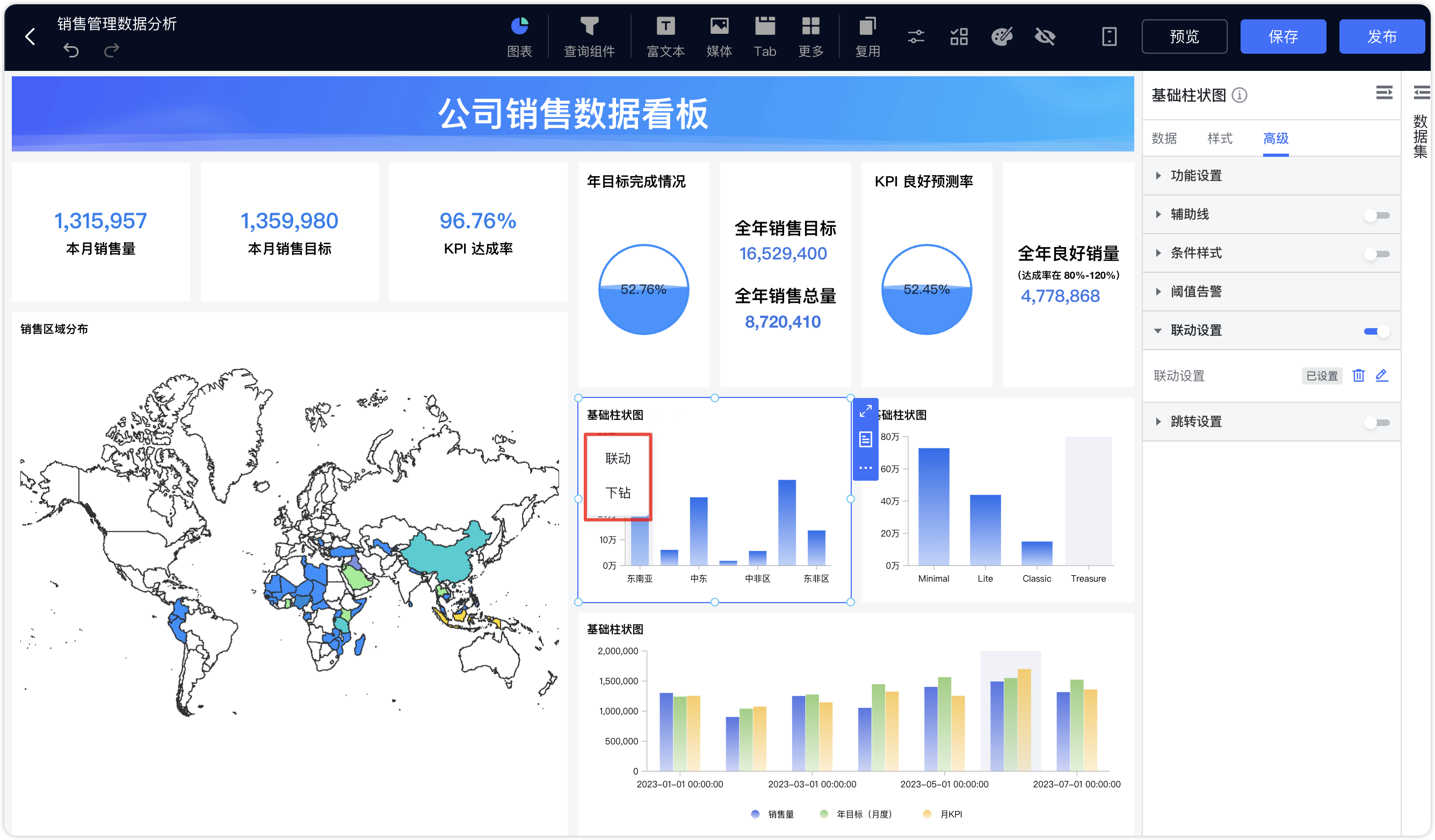Enable the 辅助线 toggle
The width and height of the screenshot is (1435, 840).
(x=1377, y=215)
